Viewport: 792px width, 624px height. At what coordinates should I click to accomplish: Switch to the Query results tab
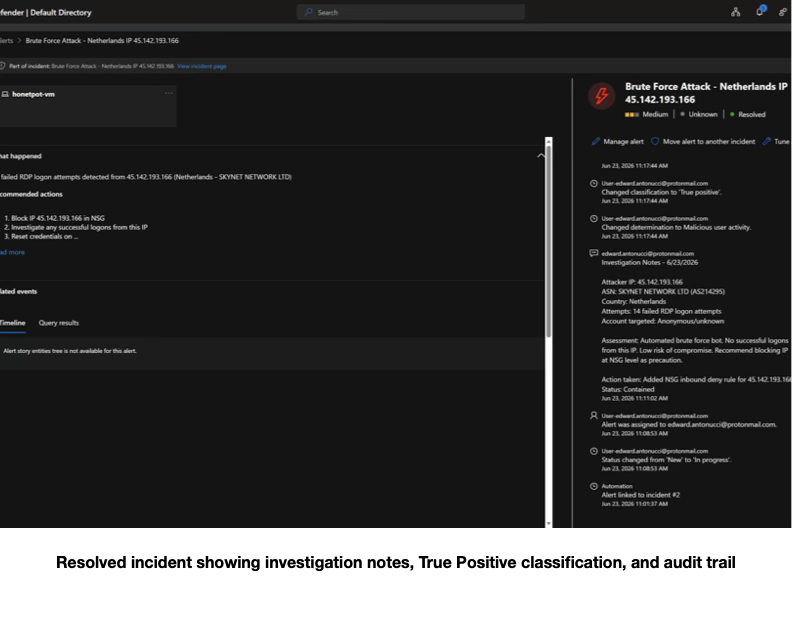(59, 323)
